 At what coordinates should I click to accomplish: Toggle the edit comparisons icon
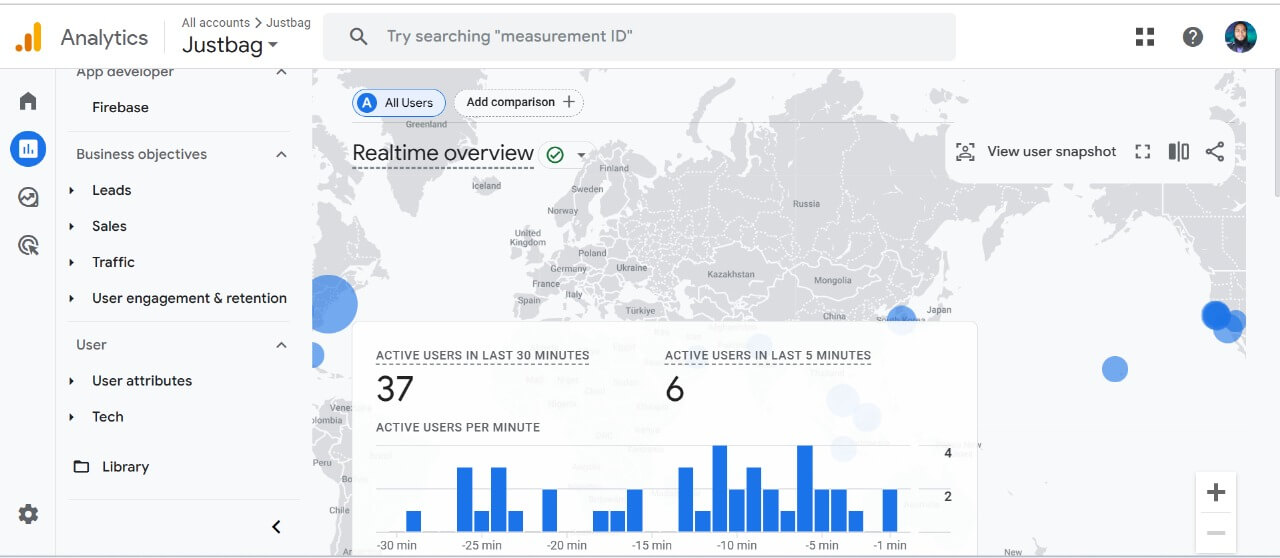click(1179, 152)
